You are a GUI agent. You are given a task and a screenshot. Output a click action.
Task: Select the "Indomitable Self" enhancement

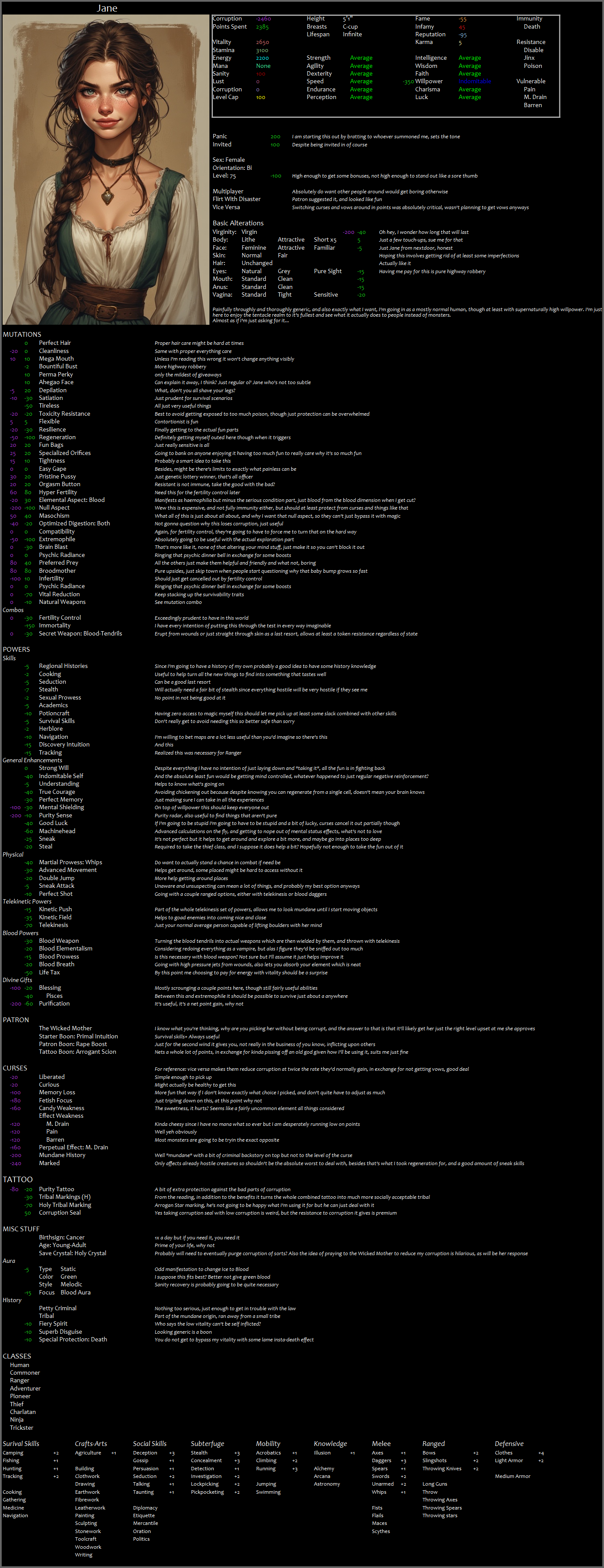coord(61,776)
